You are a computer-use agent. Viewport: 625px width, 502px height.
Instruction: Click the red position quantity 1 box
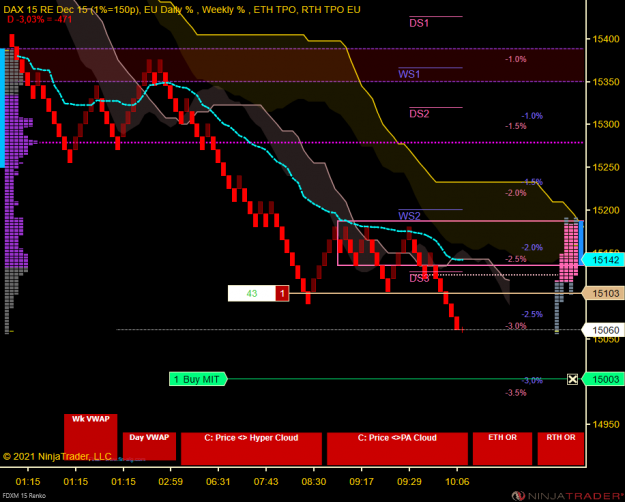coord(282,293)
